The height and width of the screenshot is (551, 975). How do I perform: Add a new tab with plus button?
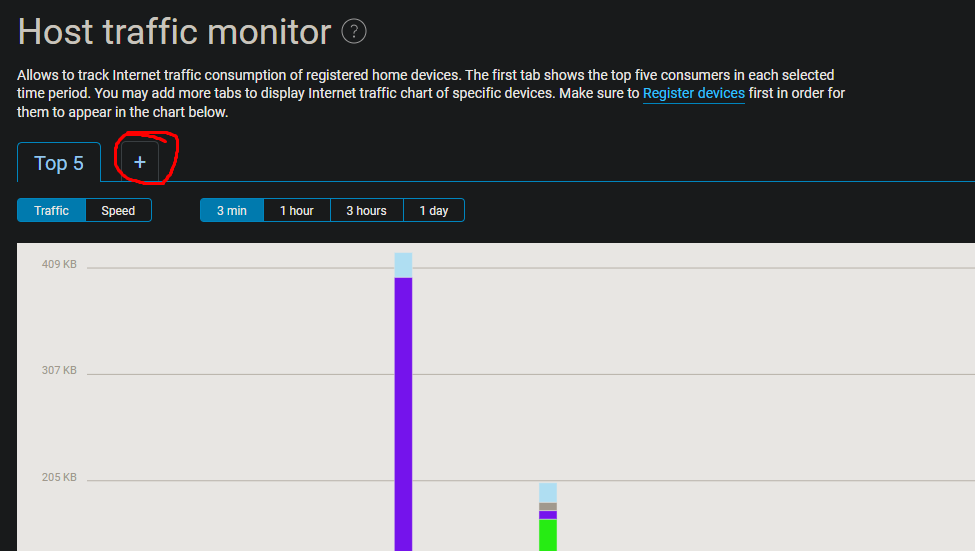(140, 162)
